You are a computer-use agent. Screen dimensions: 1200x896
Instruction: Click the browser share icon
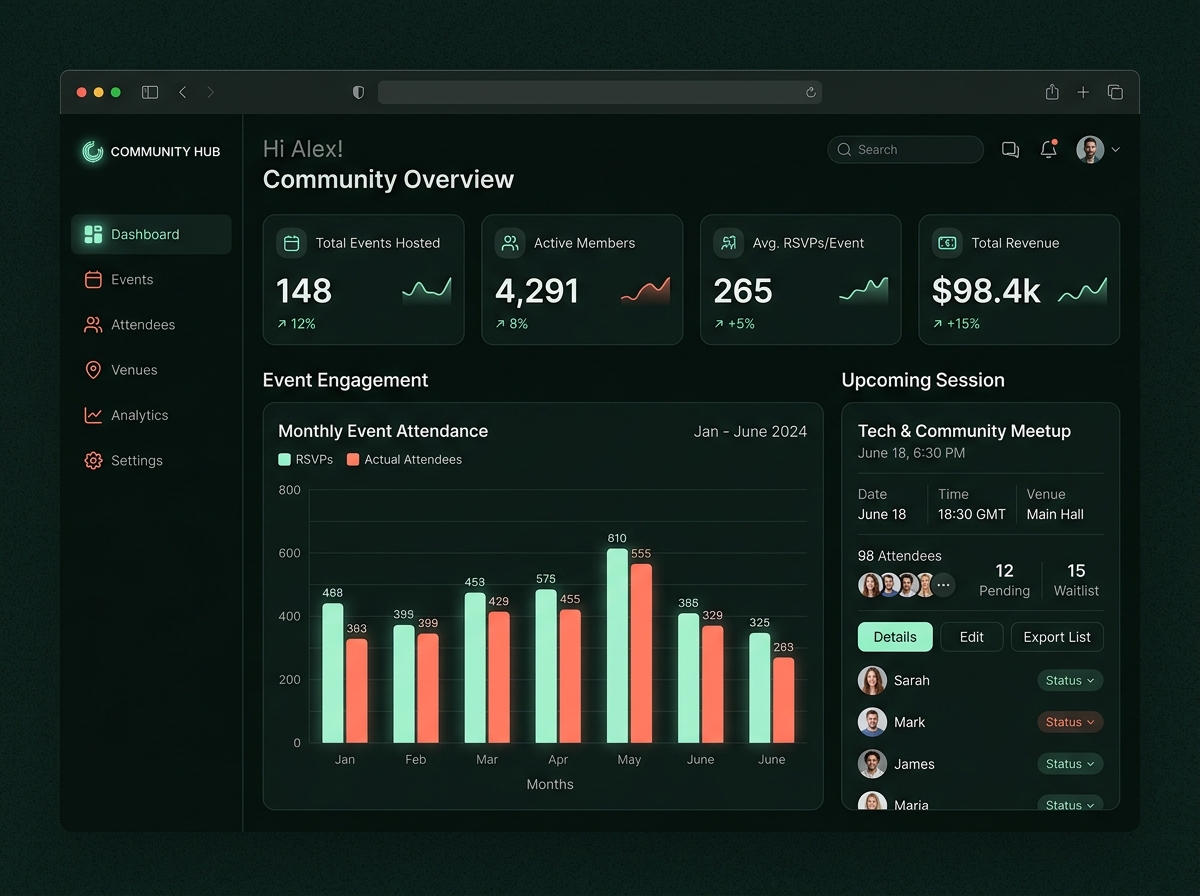1052,92
